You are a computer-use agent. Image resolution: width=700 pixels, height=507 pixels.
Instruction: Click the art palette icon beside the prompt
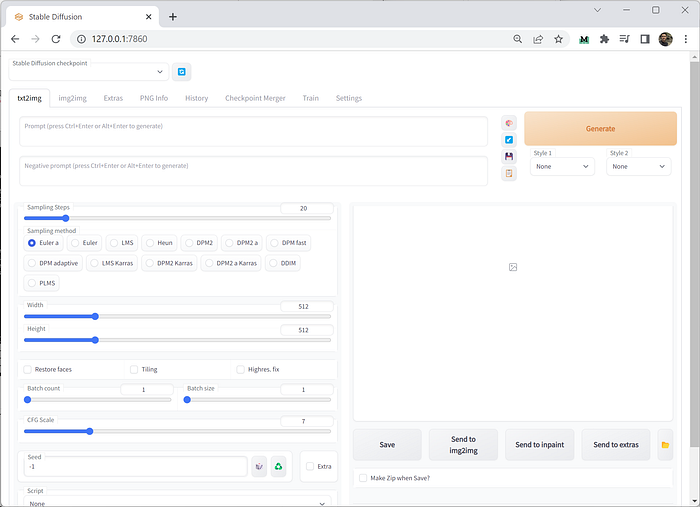509,123
